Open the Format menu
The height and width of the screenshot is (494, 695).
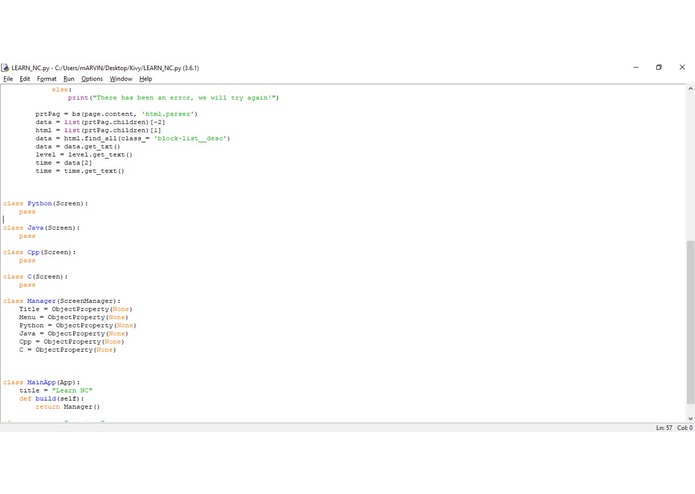47,79
